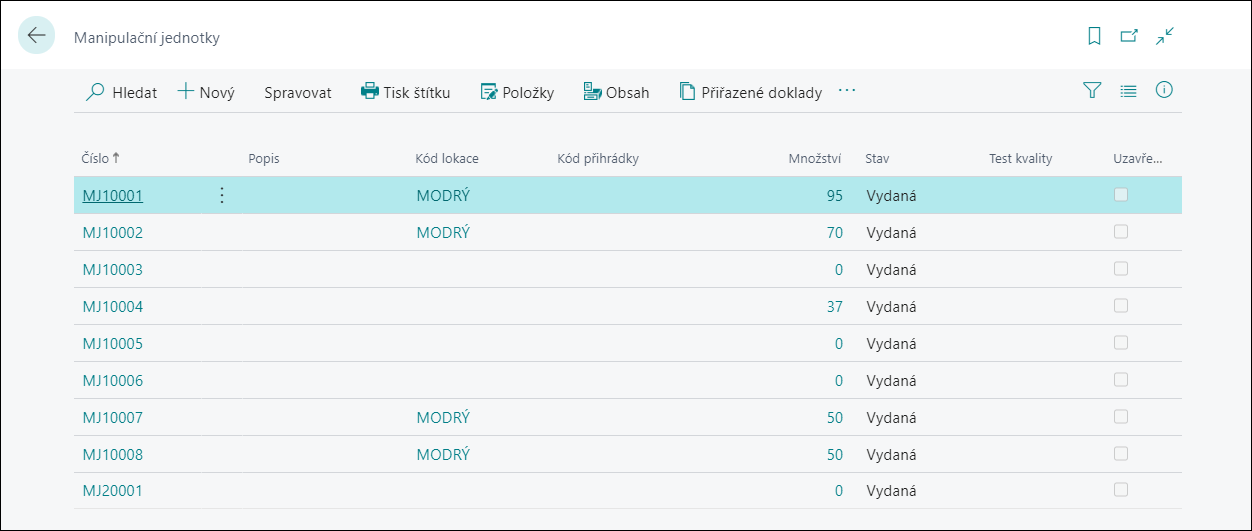The image size is (1252, 531).
Task: Open the Položky menu item
Action: pos(517,92)
